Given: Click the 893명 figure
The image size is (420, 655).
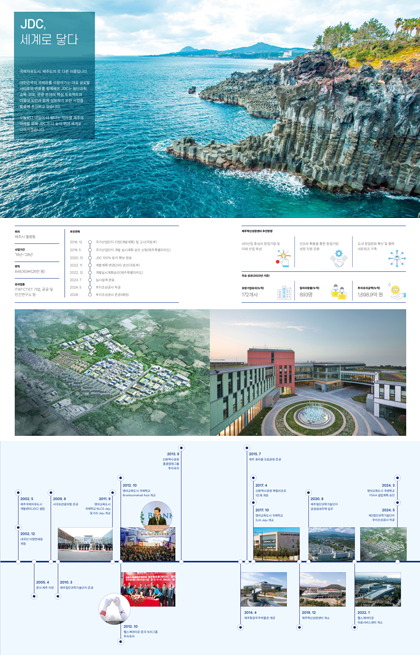Looking at the screenshot, I should (x=306, y=294).
